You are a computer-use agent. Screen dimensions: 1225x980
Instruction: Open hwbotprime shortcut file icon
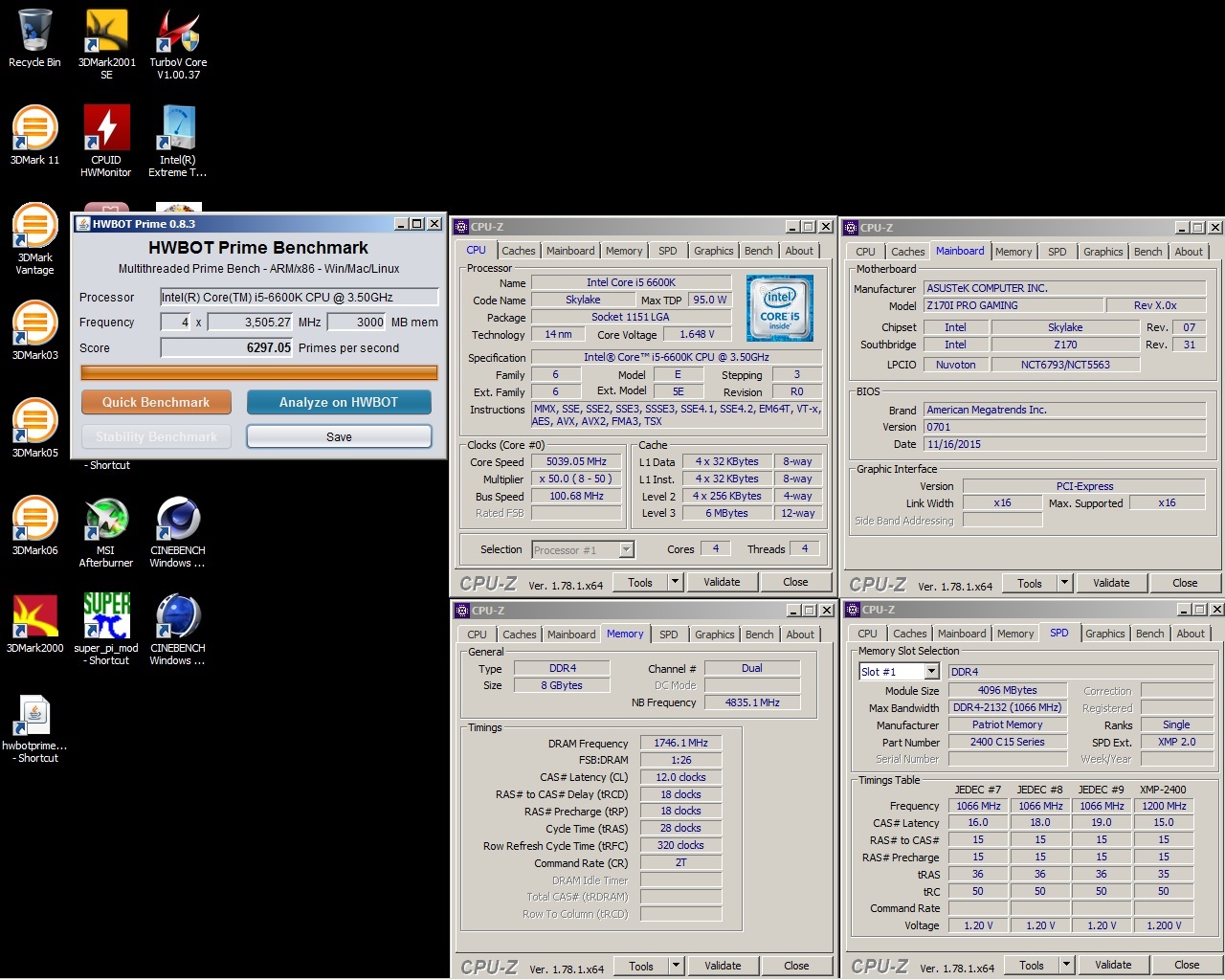point(34,727)
